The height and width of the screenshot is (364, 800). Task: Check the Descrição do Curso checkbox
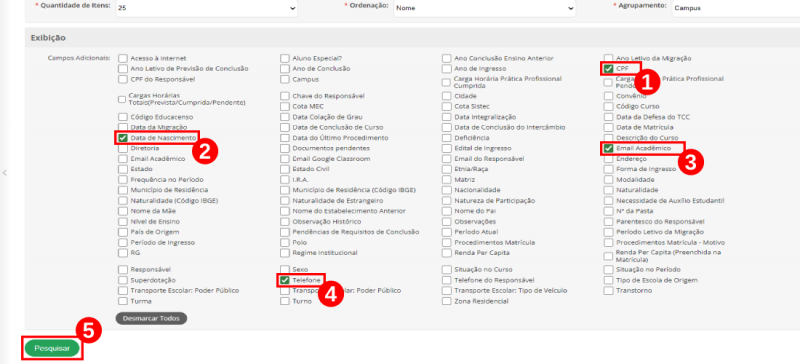click(608, 138)
